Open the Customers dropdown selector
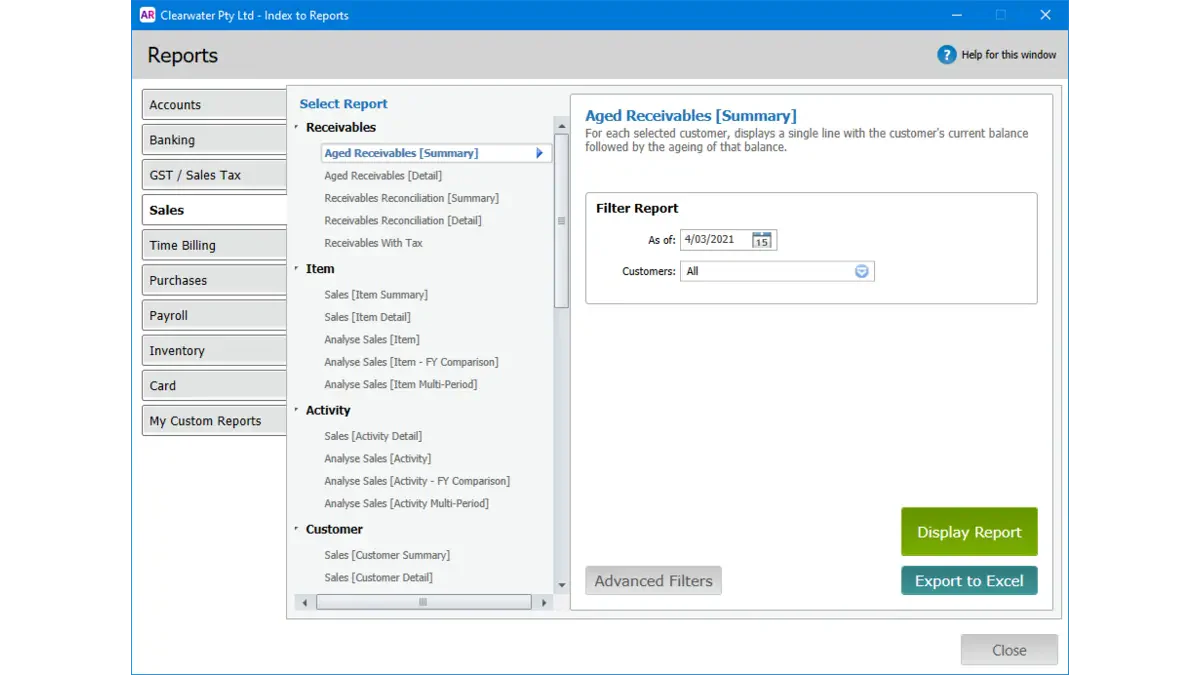Screen dimensions: 1200x675 click(862, 271)
